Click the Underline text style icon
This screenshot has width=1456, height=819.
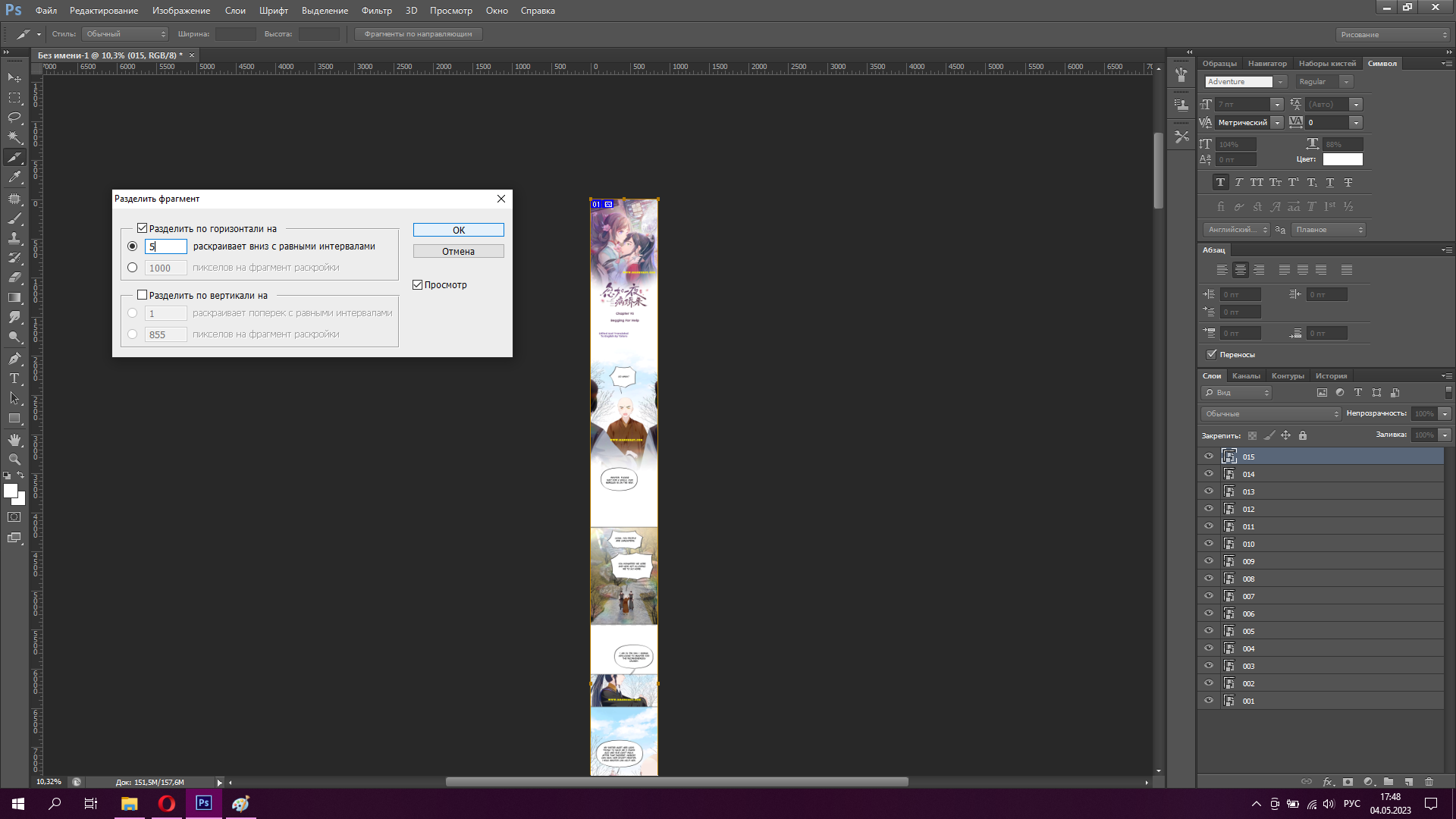pyautogui.click(x=1330, y=182)
